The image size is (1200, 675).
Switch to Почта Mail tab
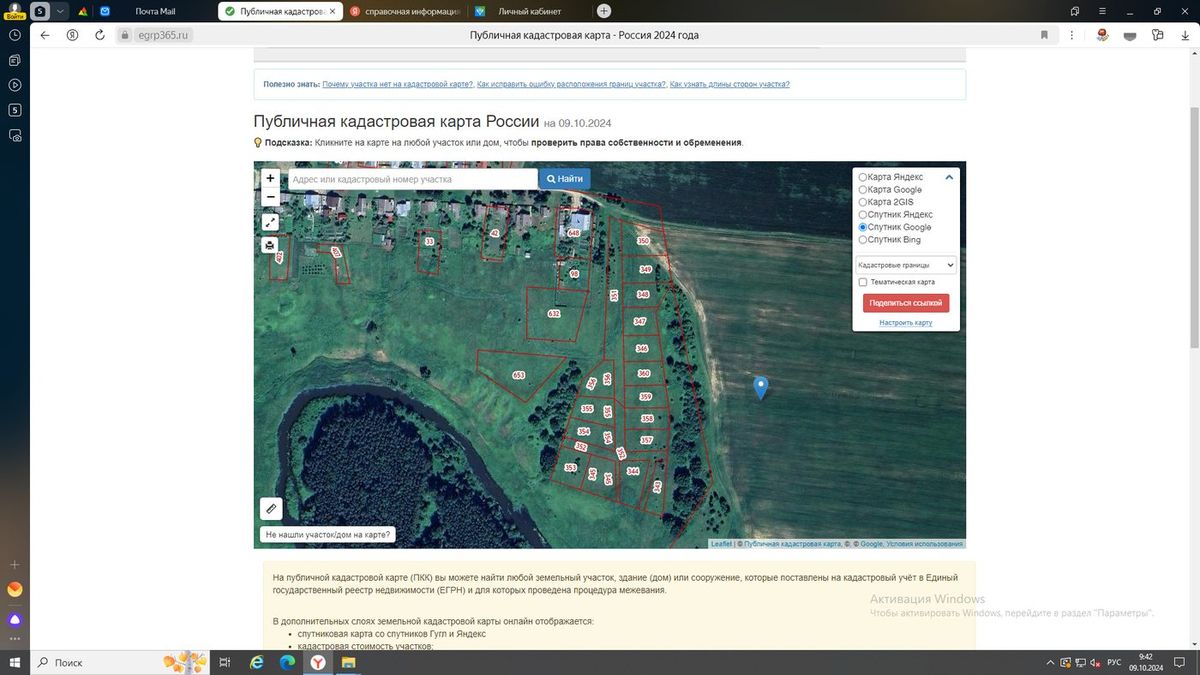click(155, 11)
